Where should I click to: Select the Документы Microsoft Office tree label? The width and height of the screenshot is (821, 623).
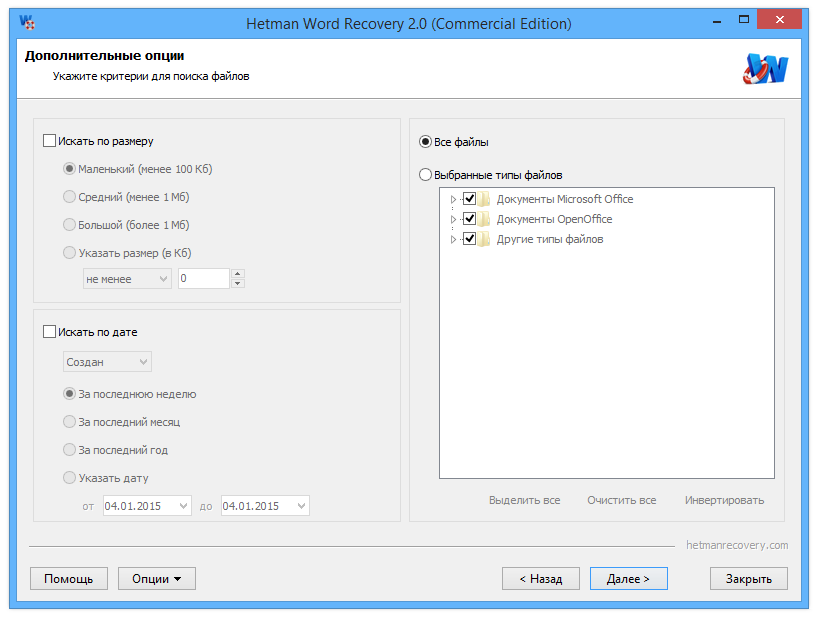coord(565,199)
